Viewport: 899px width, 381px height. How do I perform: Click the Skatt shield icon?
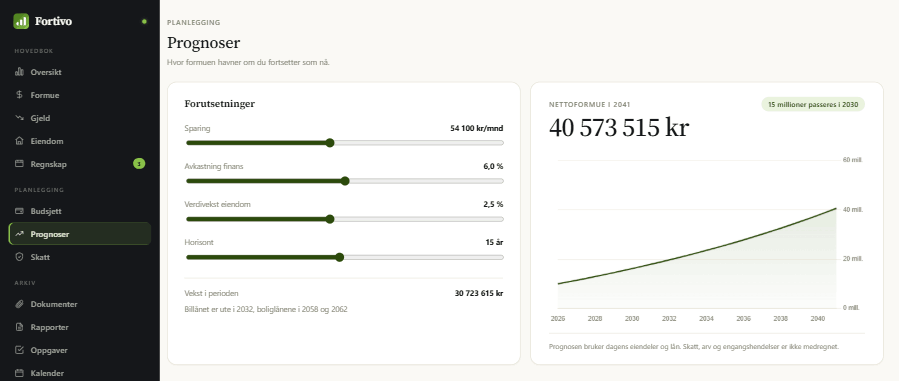click(x=19, y=257)
